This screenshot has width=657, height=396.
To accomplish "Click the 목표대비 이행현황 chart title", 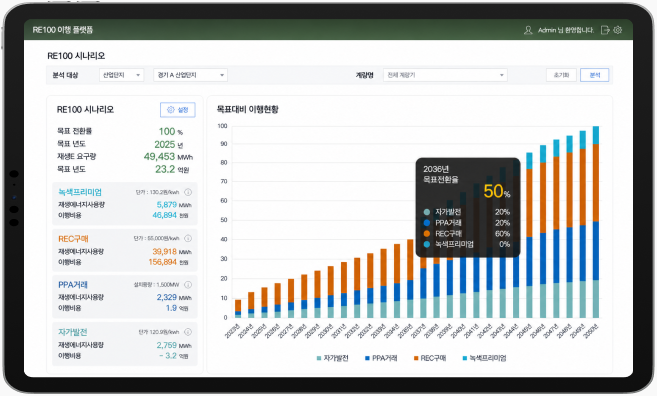I will pos(247,109).
